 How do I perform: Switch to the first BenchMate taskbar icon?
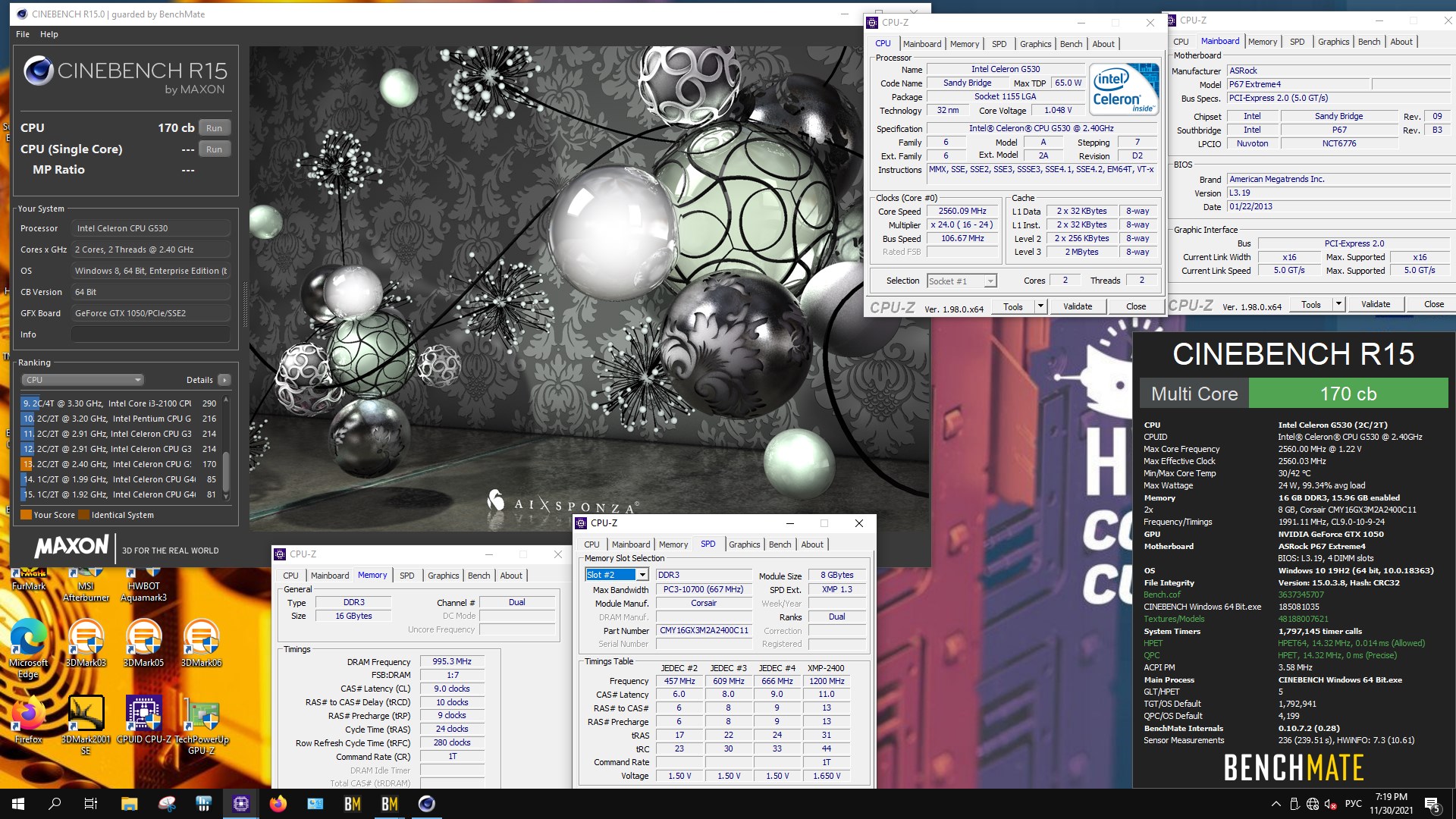click(x=353, y=804)
